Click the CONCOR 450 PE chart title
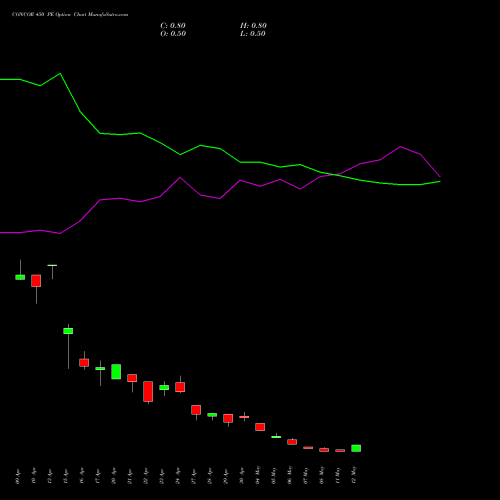 point(70,15)
